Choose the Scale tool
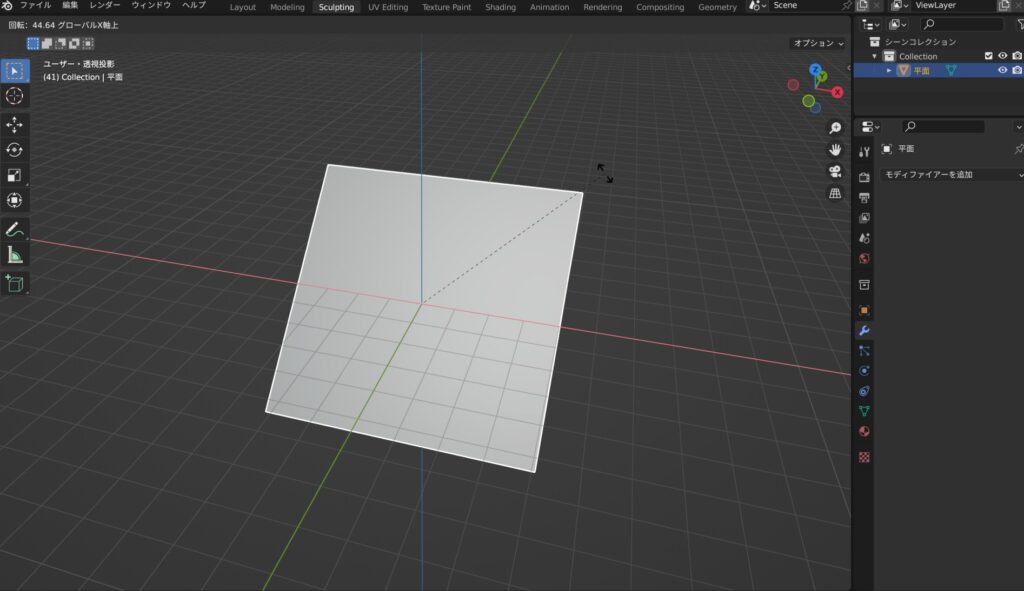Screen dimensions: 1024x591 [15, 175]
